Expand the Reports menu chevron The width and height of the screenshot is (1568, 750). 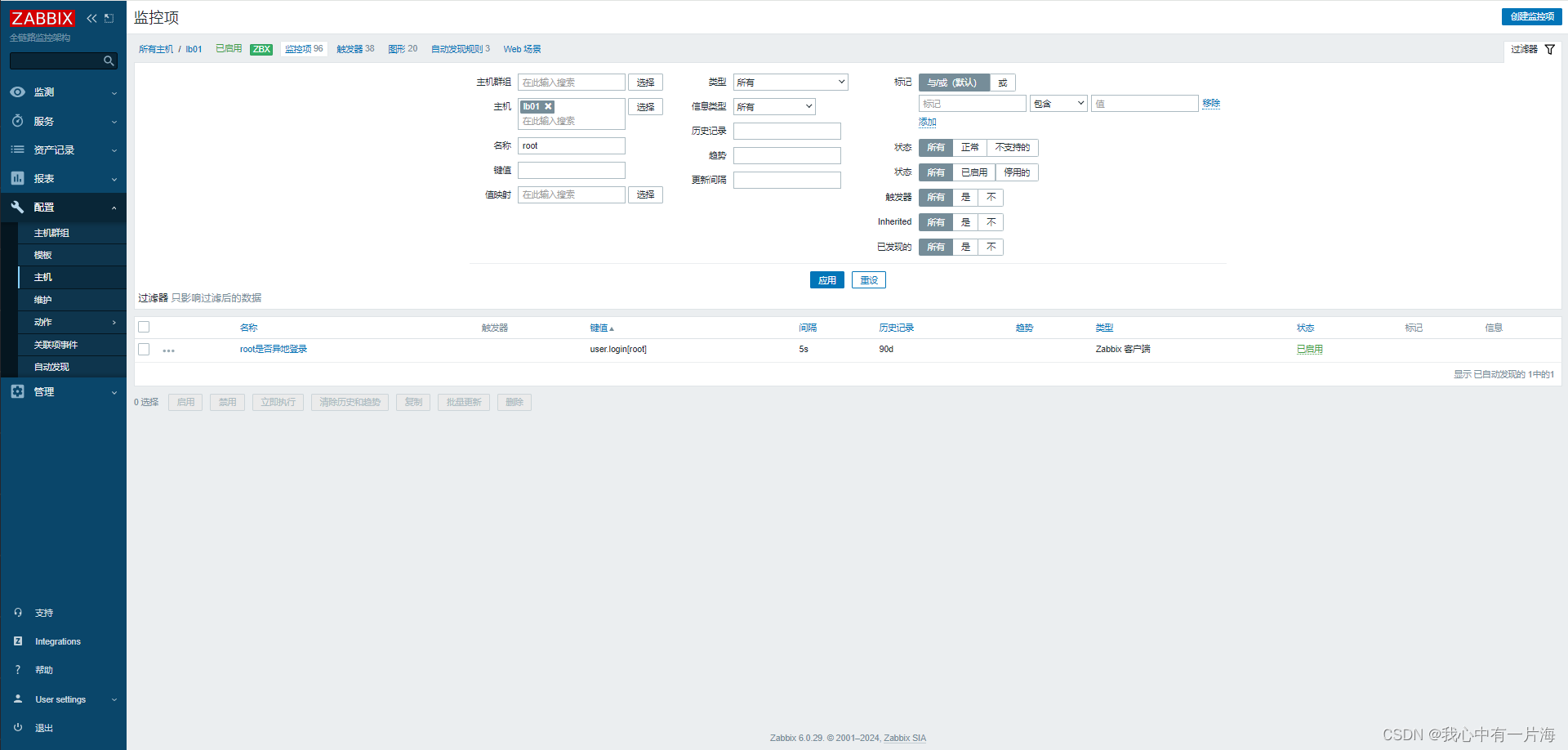point(114,179)
